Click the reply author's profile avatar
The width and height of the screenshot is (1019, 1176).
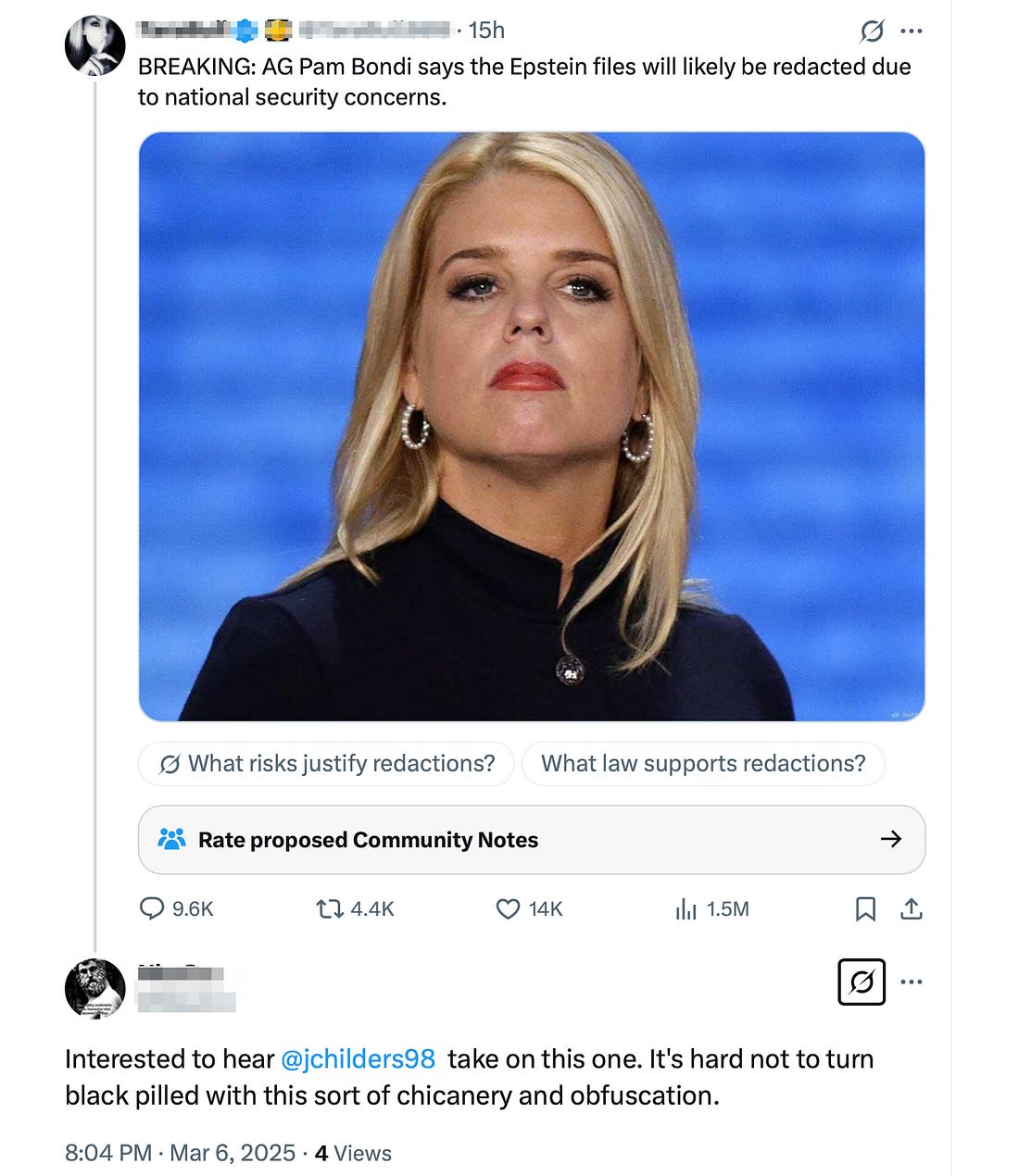click(x=95, y=988)
